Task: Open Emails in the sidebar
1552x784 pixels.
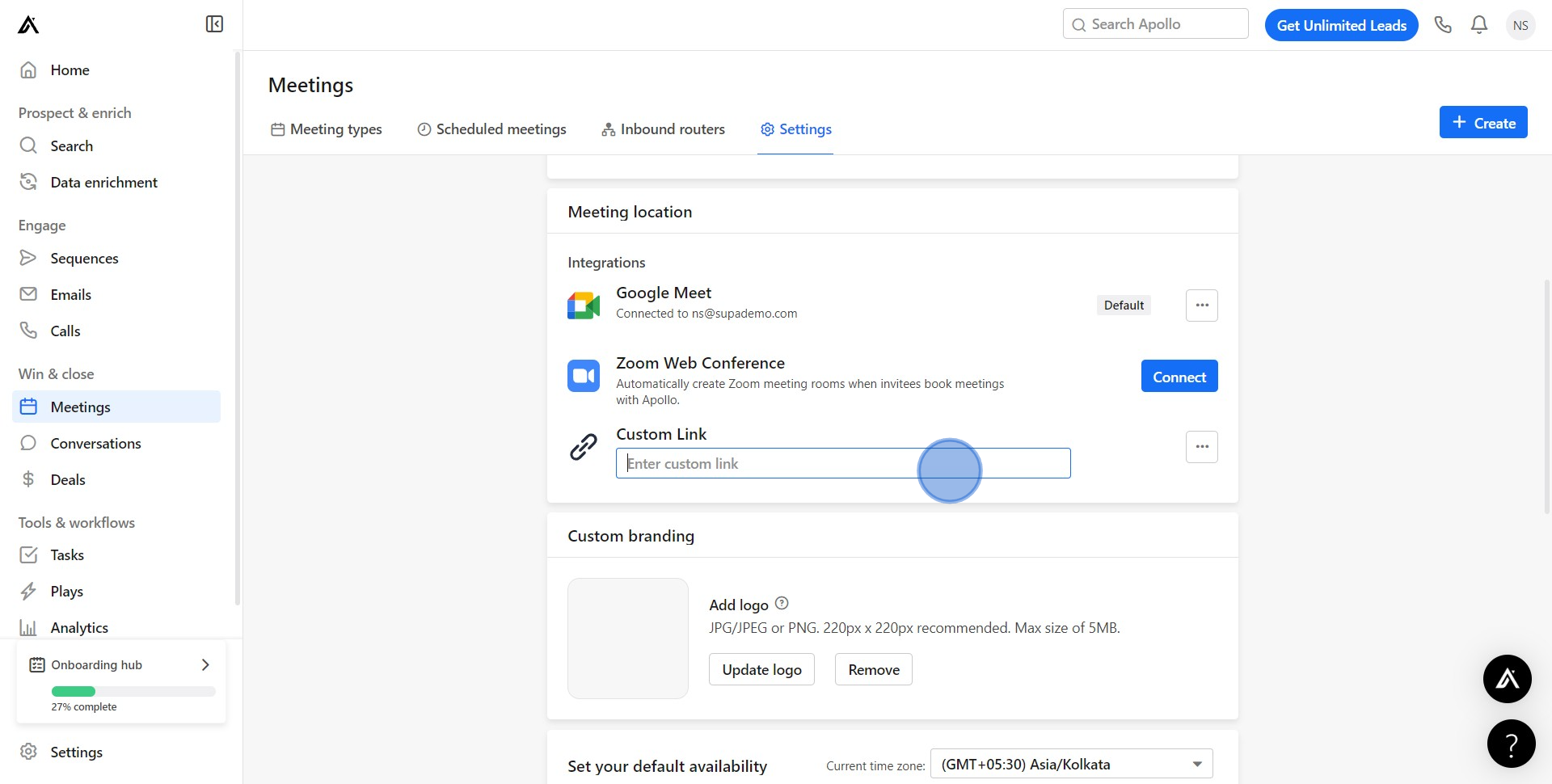Action: tap(116, 295)
